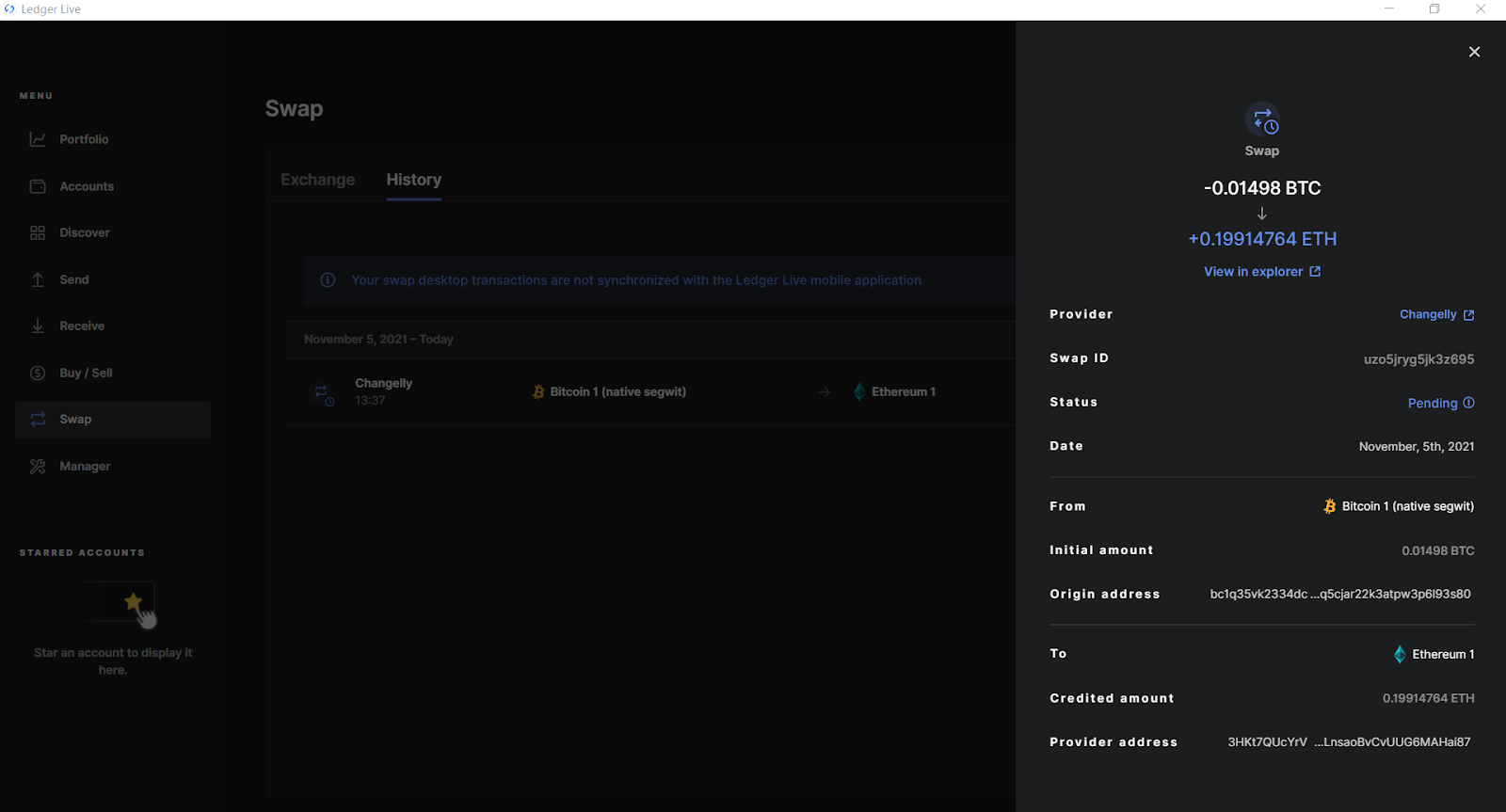Click the pending swap icon atop details panel

[x=1262, y=119]
